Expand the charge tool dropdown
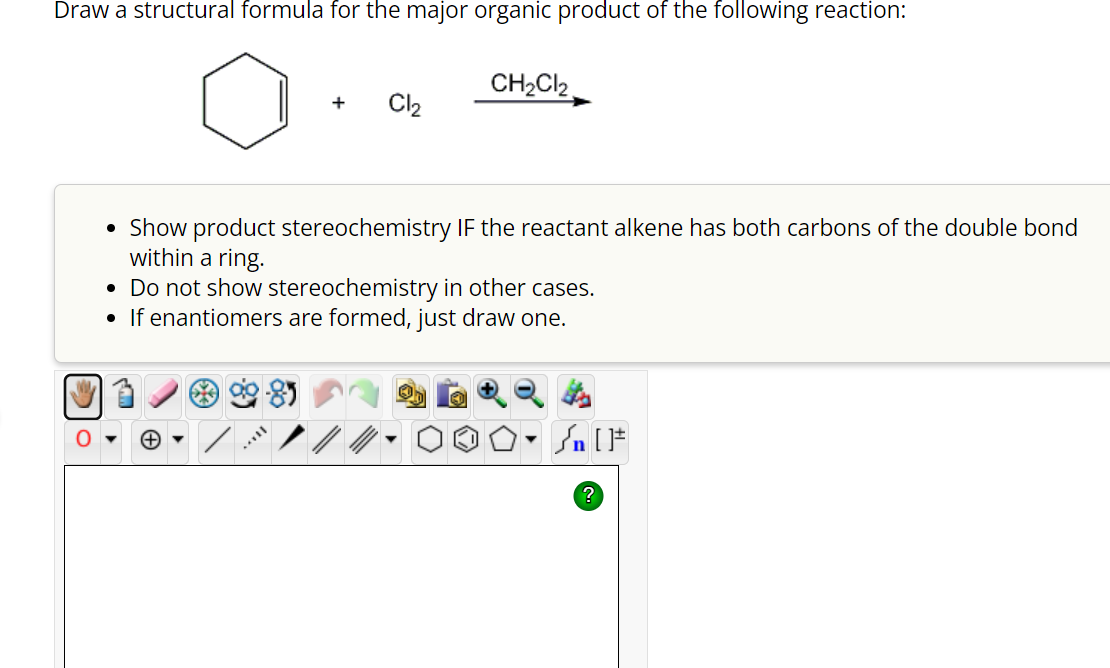 pyautogui.click(x=177, y=440)
